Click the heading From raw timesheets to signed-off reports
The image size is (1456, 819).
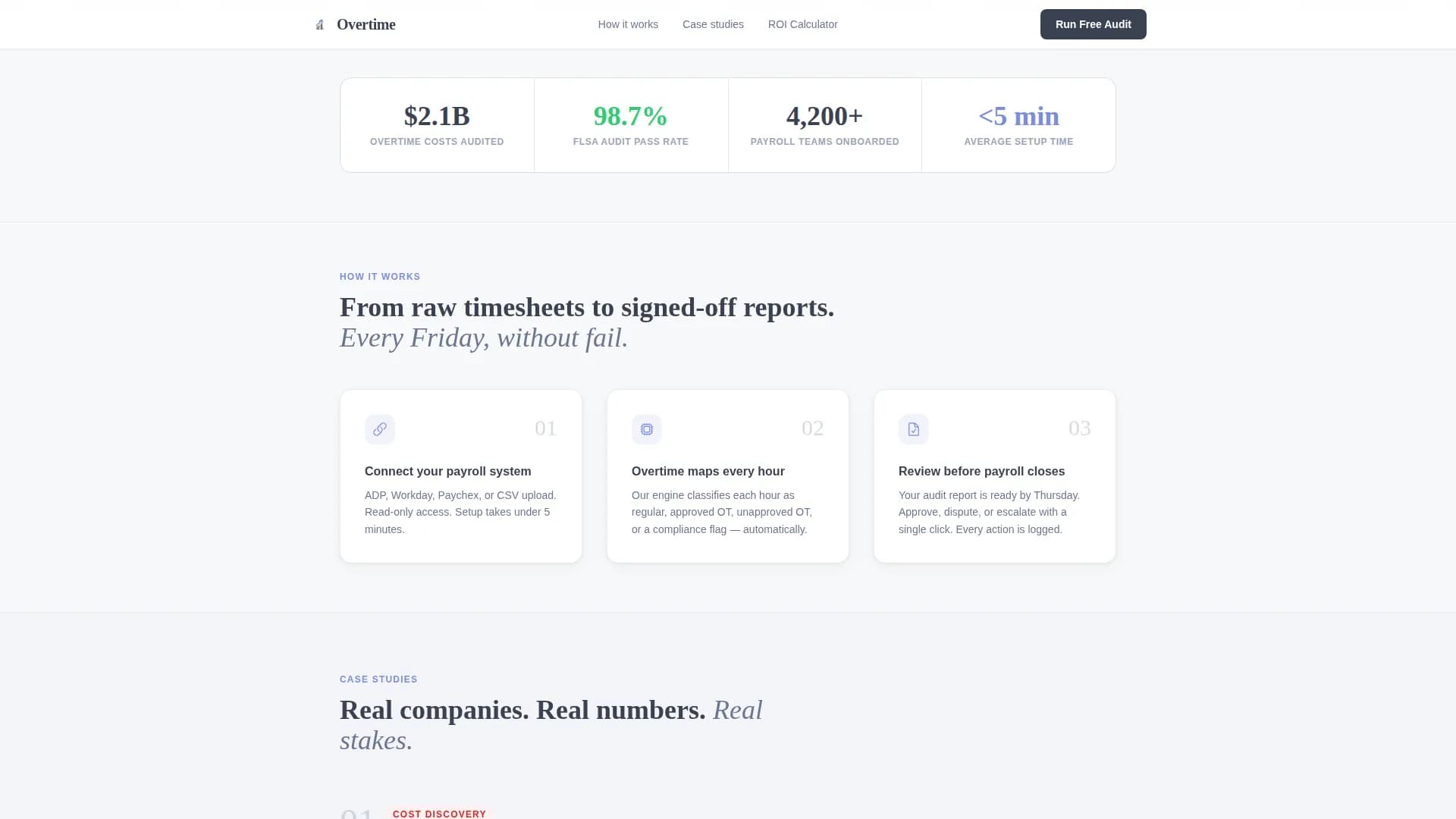[587, 307]
